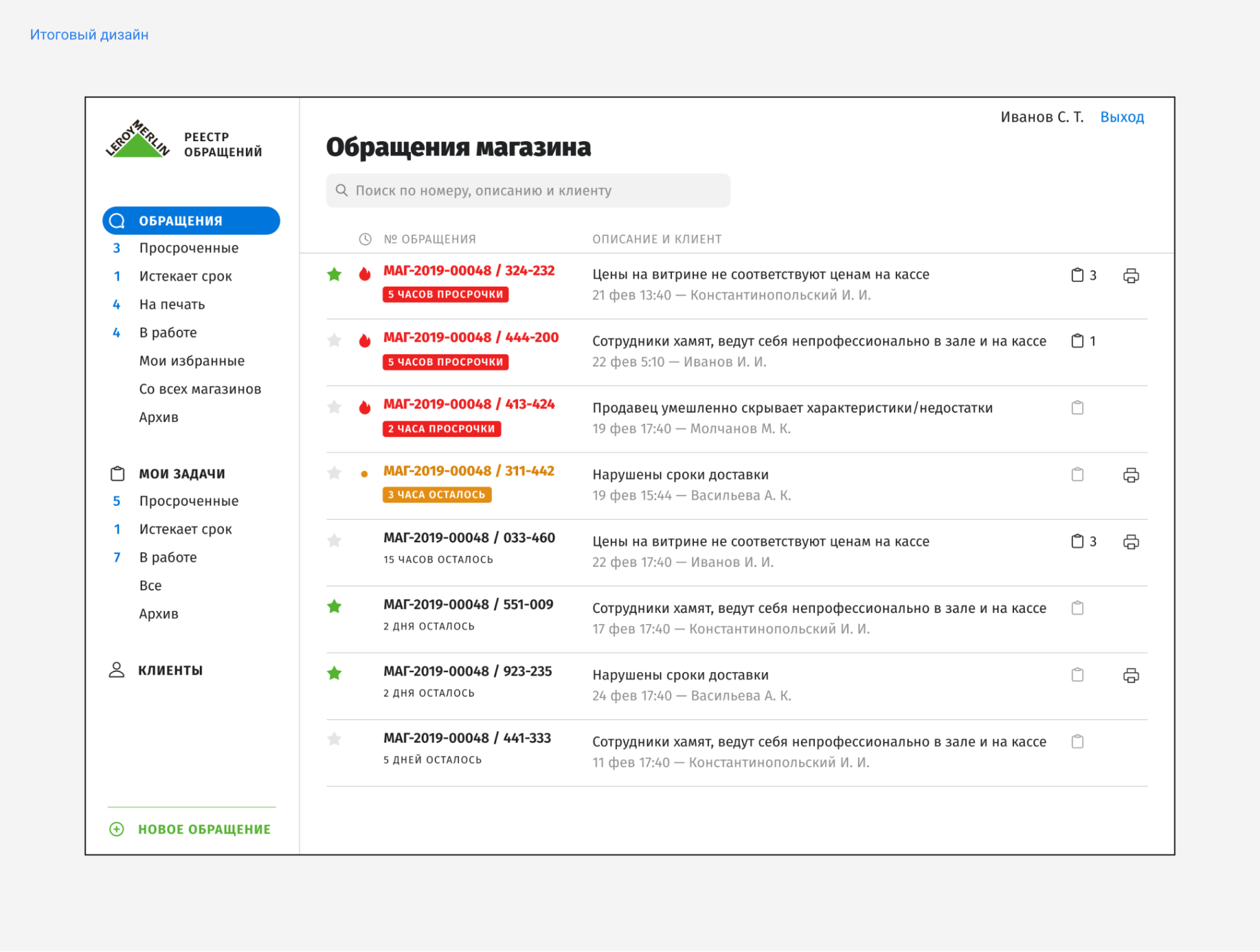Image resolution: width=1260 pixels, height=952 pixels.
Task: Select Просроченные filter with count 3
Action: 188,248
